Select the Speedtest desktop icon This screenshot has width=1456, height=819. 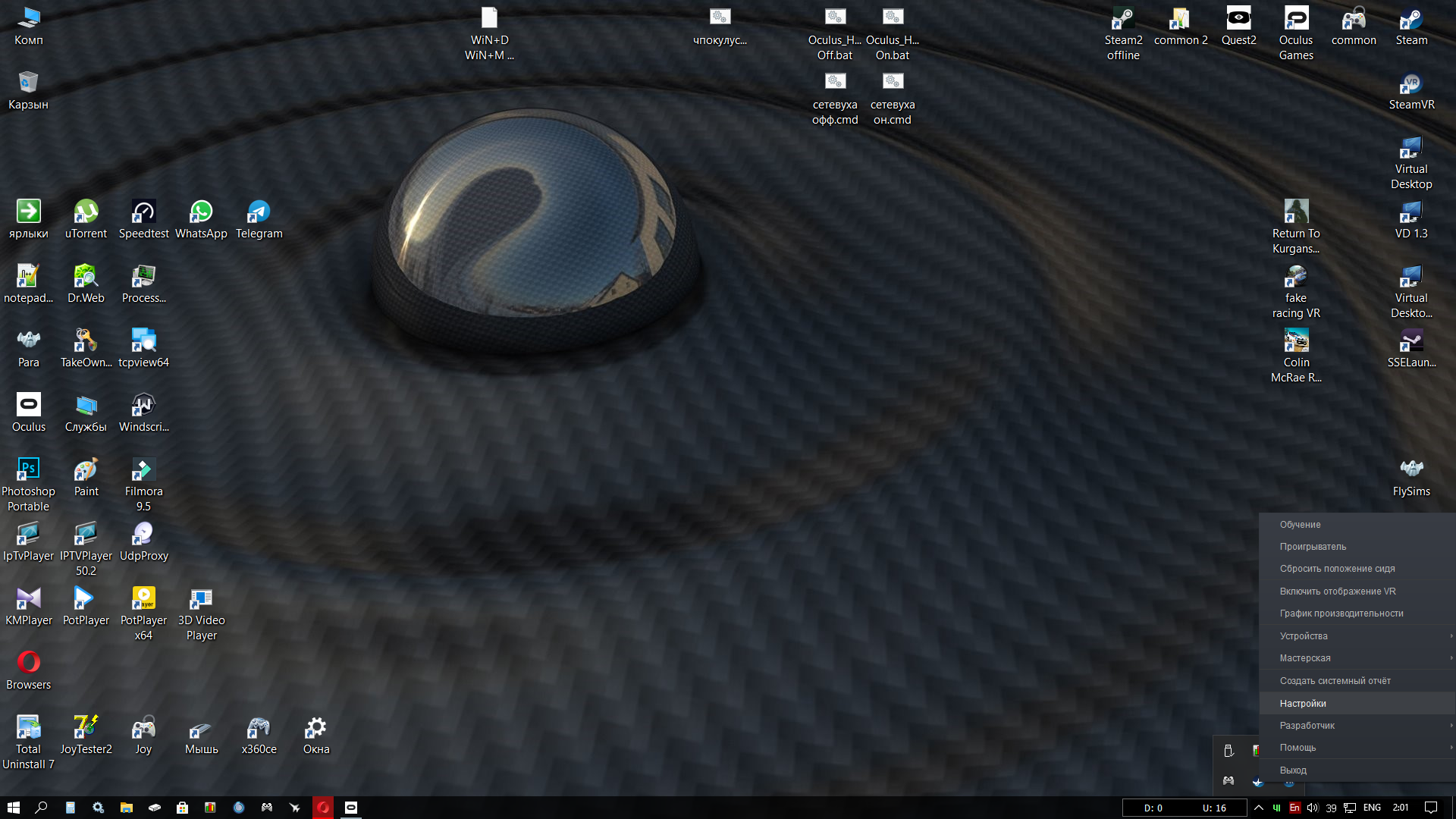(x=143, y=219)
